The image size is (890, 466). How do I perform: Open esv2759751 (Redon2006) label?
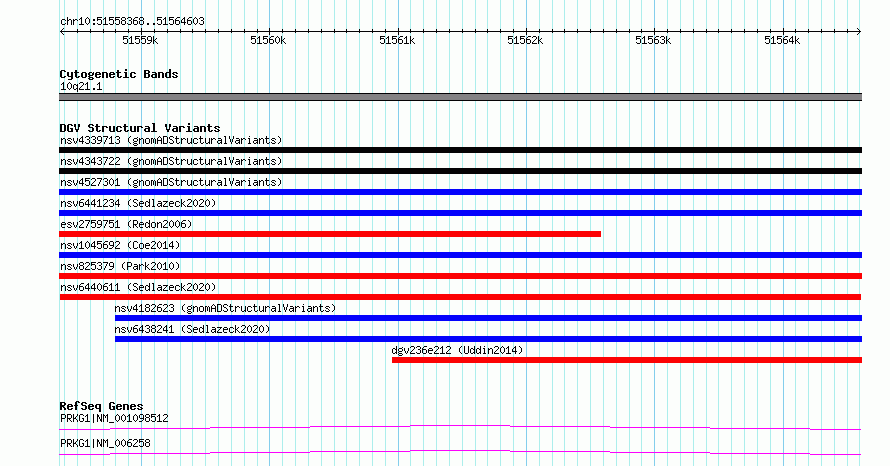pyautogui.click(x=126, y=224)
